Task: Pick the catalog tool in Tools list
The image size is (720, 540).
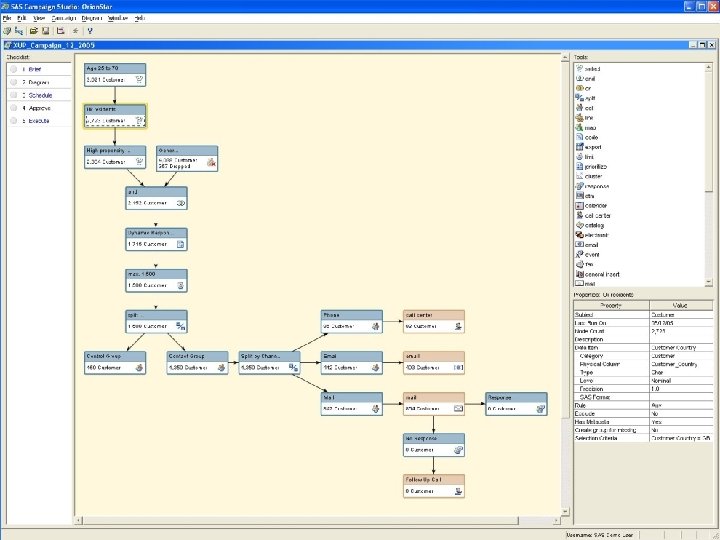Action: pos(591,225)
